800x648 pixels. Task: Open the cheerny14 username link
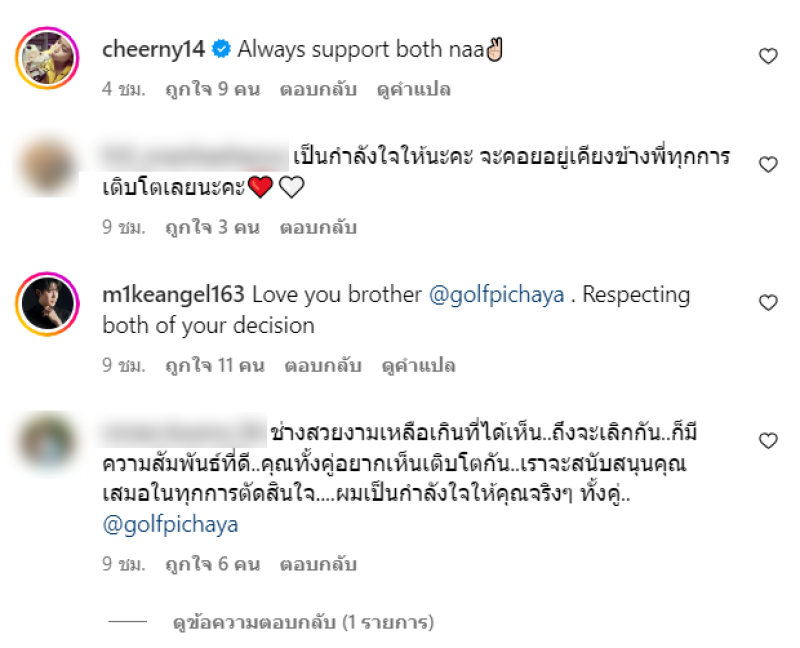click(154, 49)
